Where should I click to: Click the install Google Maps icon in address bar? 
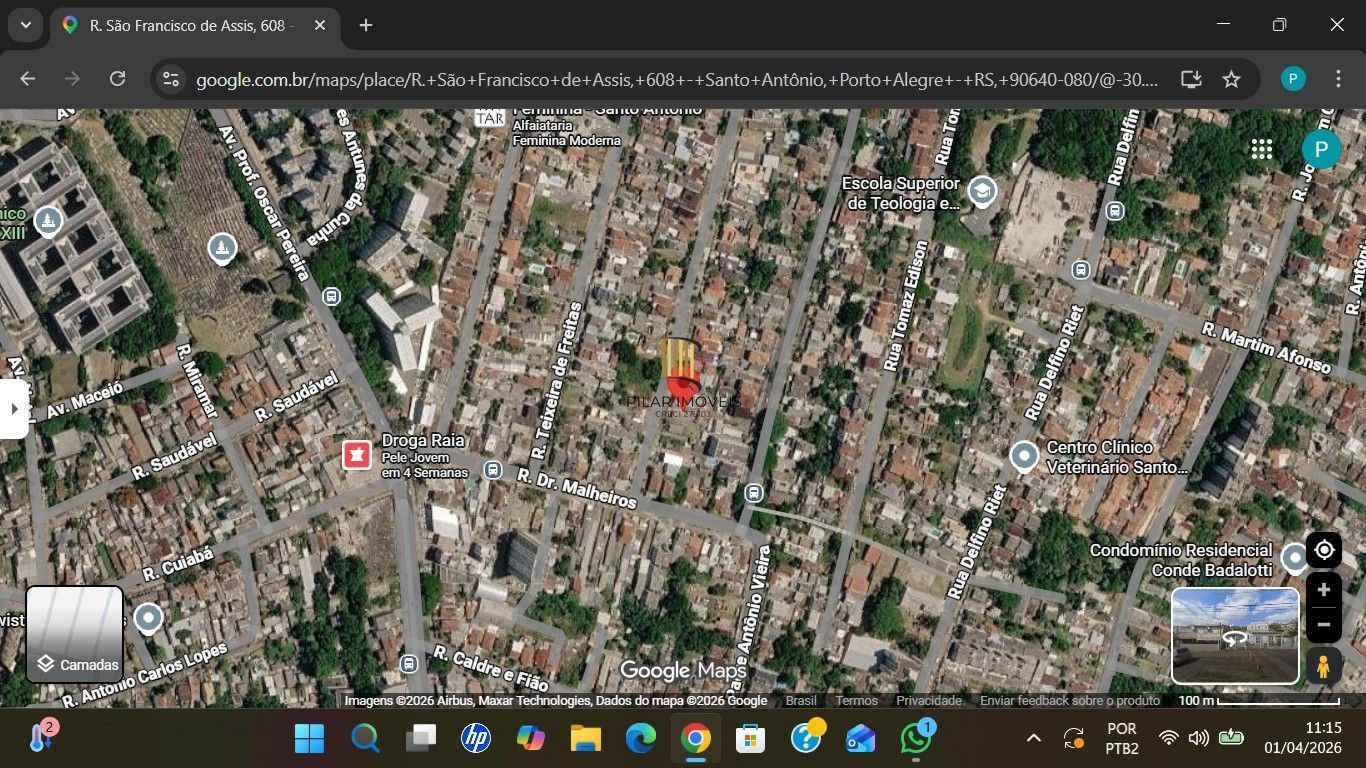[1190, 79]
